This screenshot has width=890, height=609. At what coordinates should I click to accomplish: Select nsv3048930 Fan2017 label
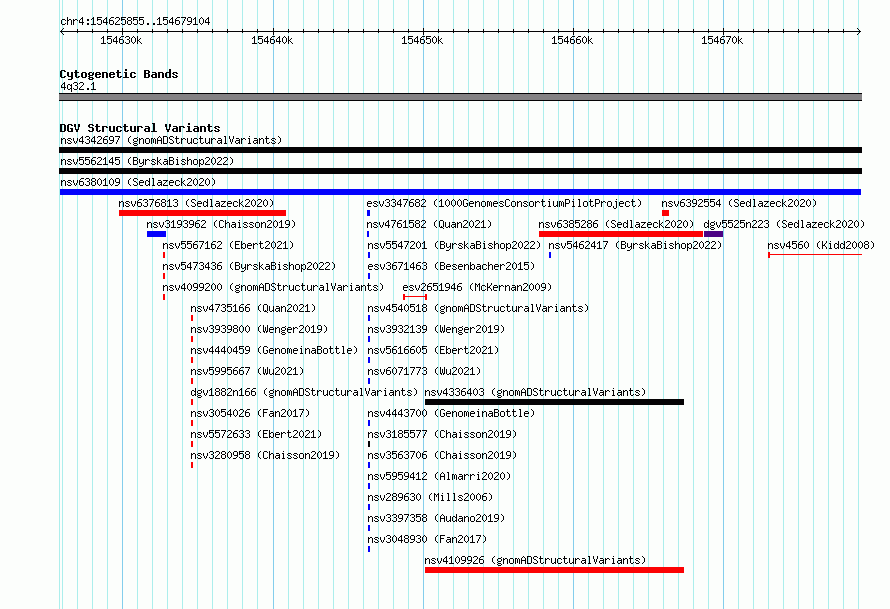click(x=427, y=539)
